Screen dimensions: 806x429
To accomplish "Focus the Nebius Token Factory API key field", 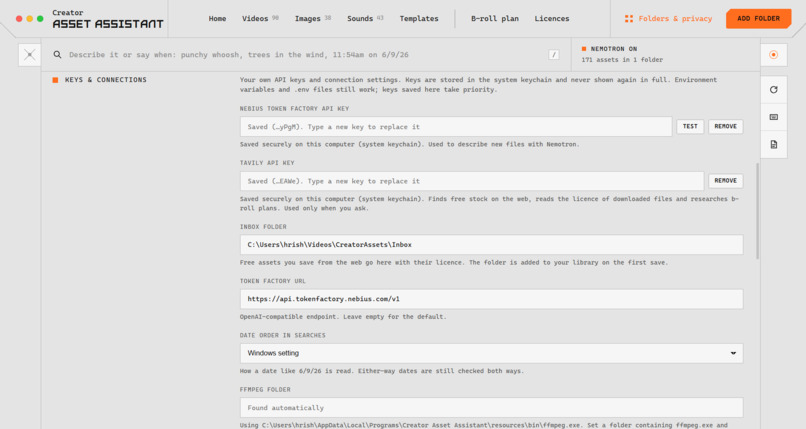I will 456,127.
